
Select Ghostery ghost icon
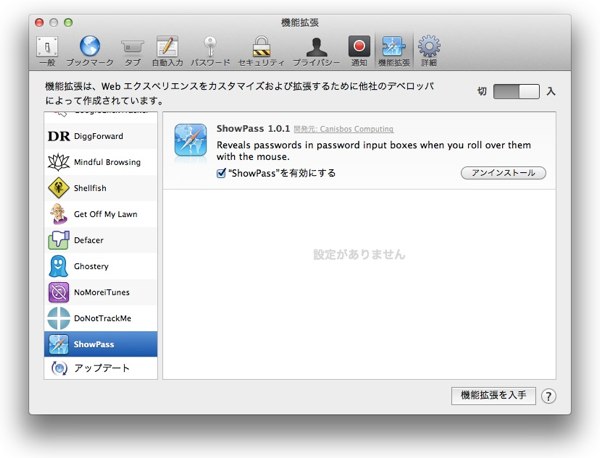coord(59,266)
